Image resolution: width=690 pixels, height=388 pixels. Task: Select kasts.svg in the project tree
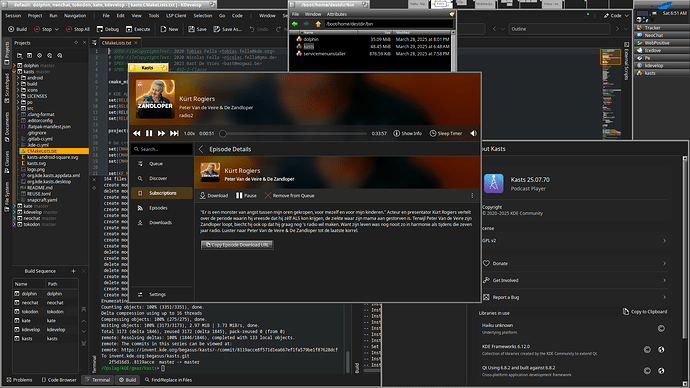tap(36, 163)
